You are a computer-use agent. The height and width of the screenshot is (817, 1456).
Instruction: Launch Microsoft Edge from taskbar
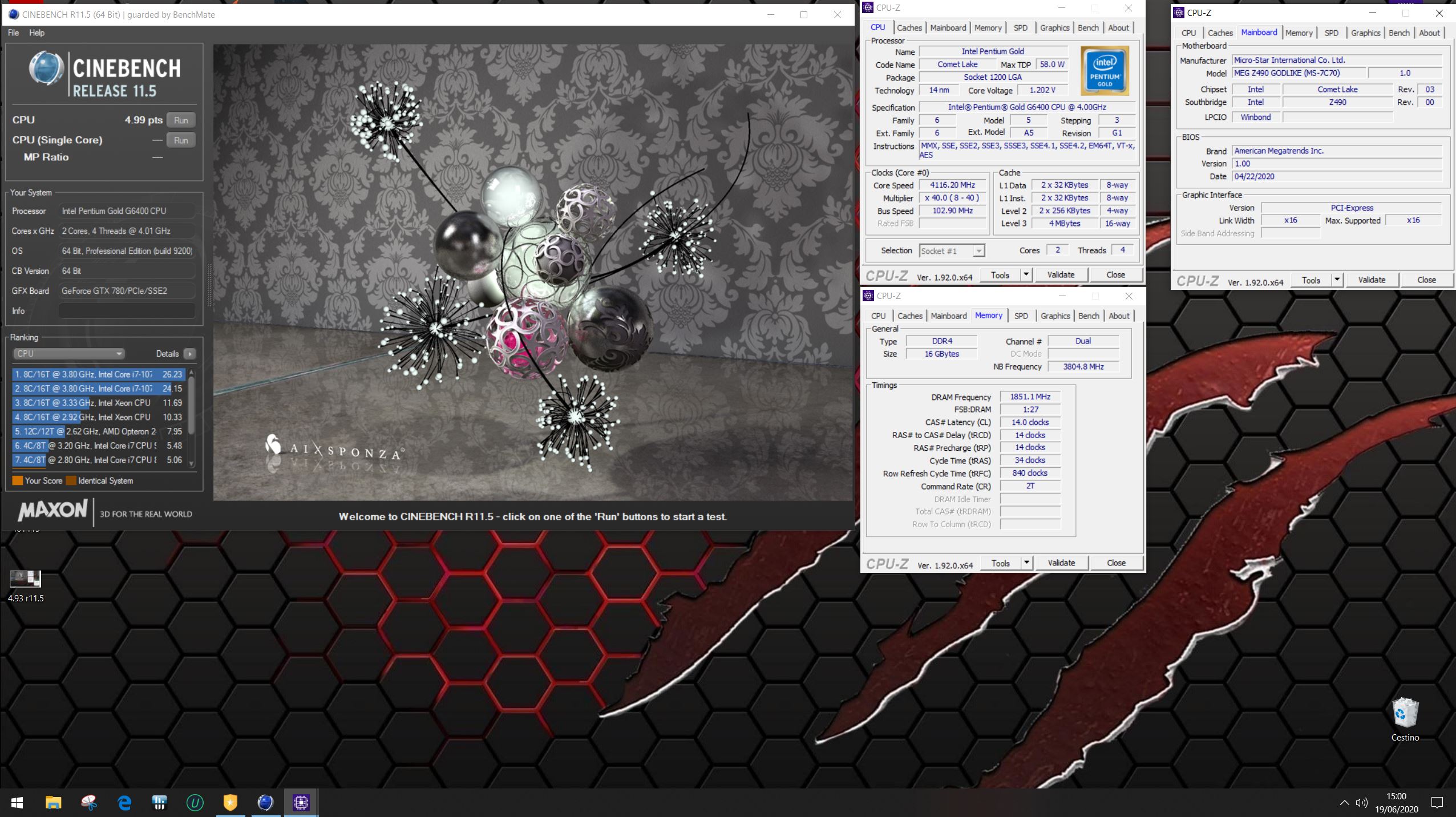click(124, 803)
